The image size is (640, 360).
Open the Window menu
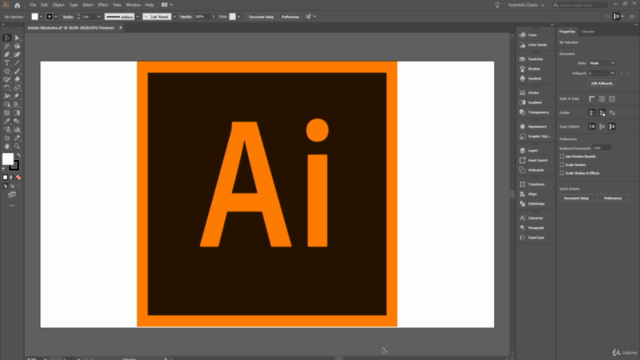pos(133,5)
